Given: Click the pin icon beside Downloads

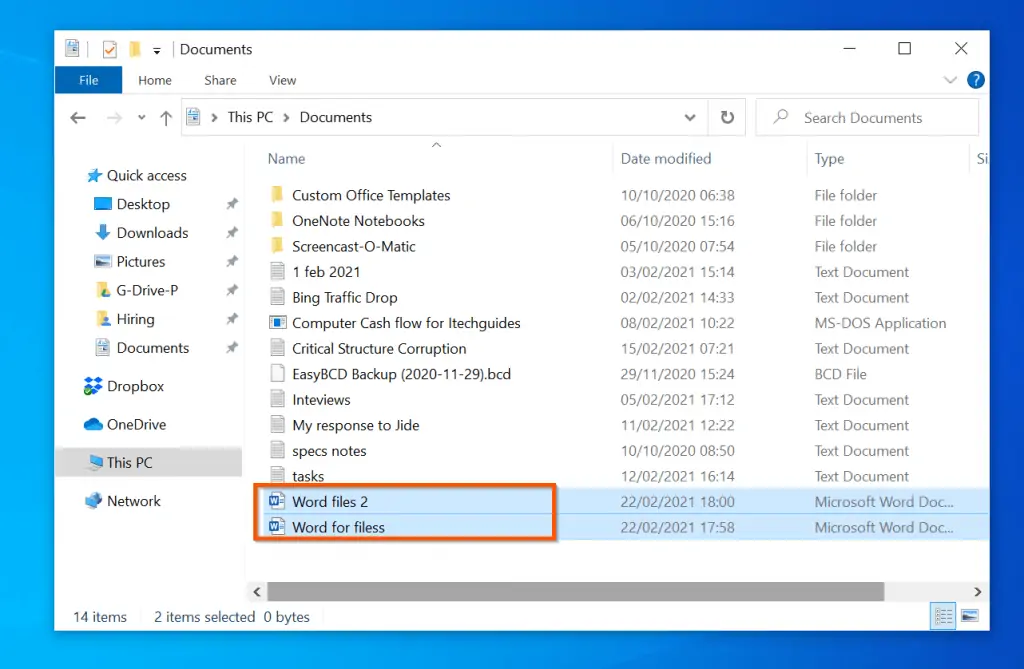Looking at the screenshot, I should [232, 233].
